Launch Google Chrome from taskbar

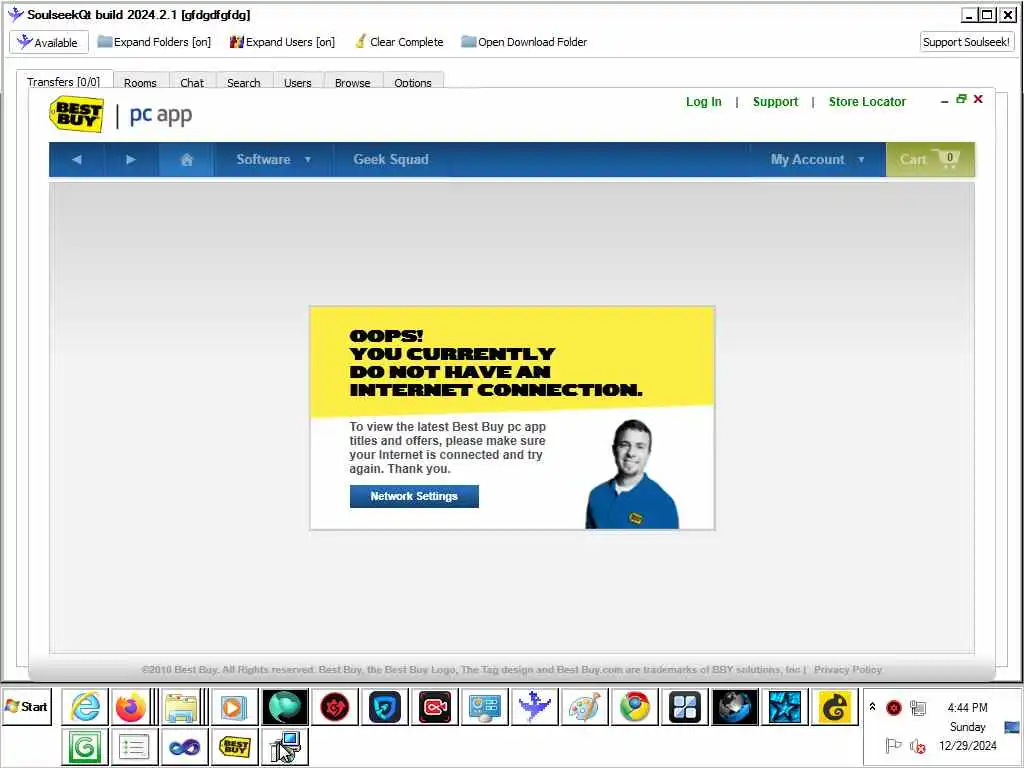pyautogui.click(x=635, y=707)
